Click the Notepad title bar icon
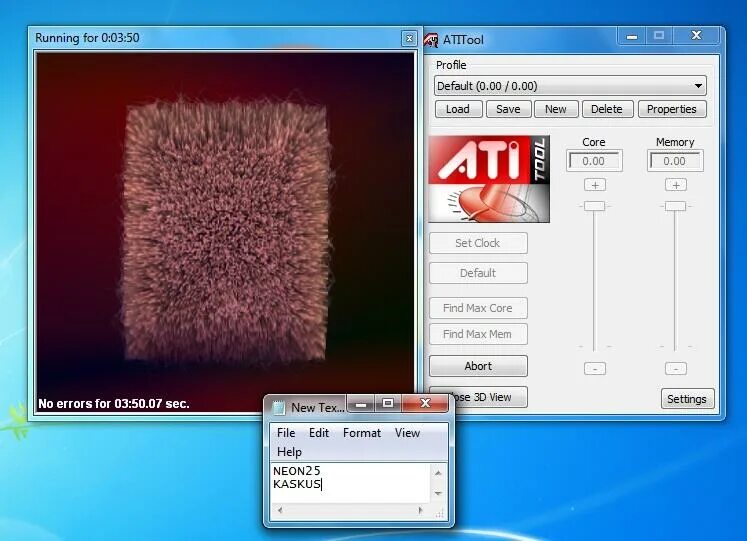Screen dimensions: 747x541 (279, 408)
